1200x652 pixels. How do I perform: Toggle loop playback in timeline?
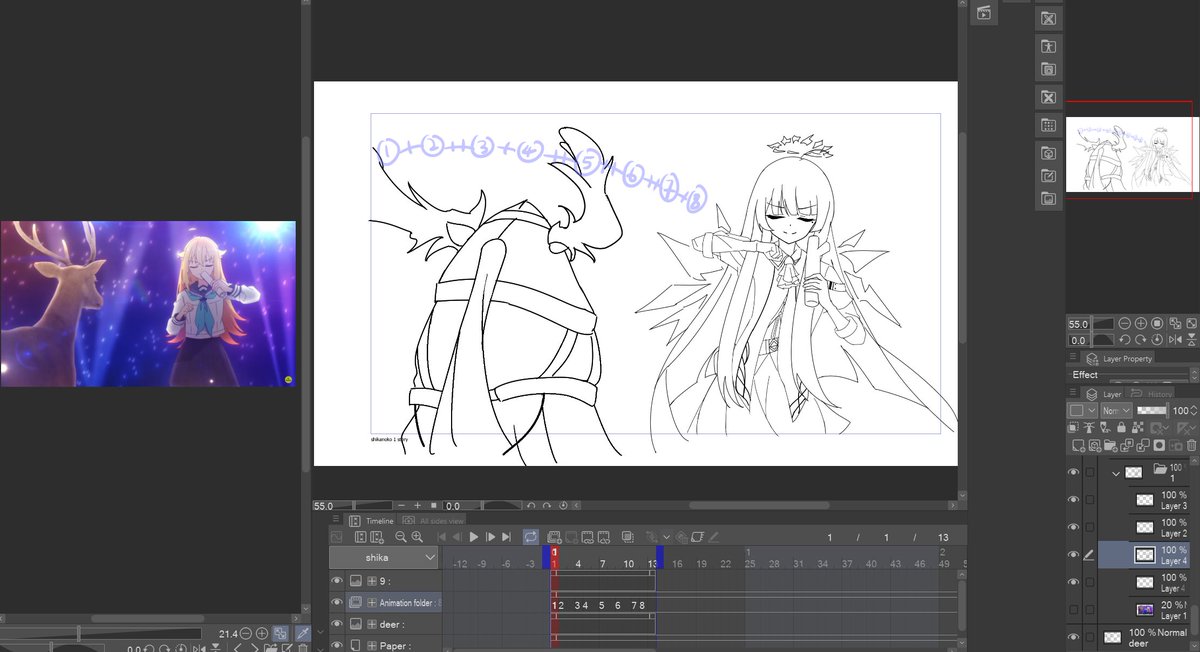pos(531,537)
